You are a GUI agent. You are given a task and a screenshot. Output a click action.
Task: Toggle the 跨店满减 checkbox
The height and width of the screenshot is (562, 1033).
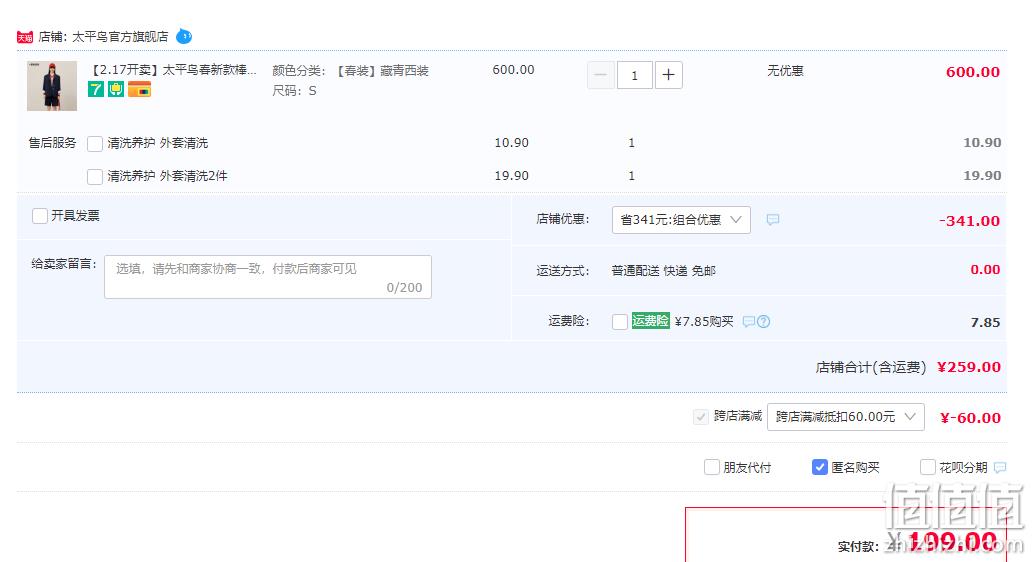click(701, 416)
